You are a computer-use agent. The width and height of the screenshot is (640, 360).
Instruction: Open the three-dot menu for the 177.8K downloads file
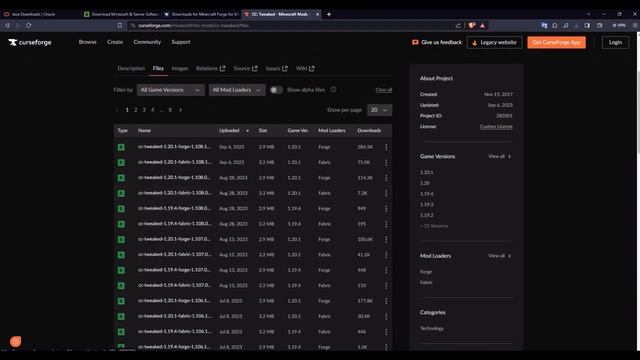386,301
